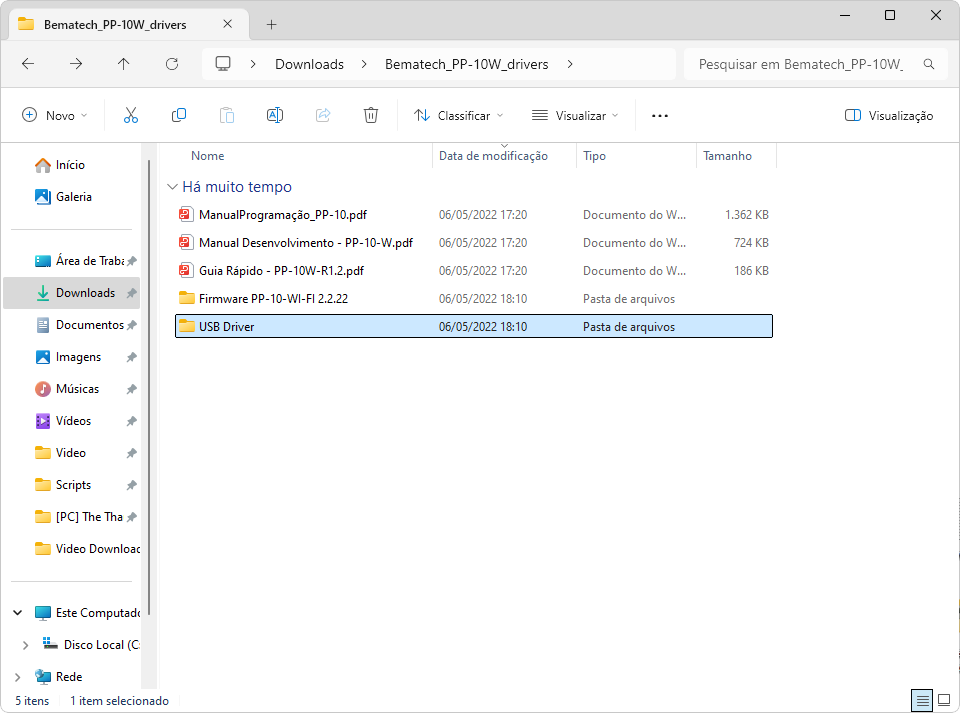The height and width of the screenshot is (713, 960).
Task: Click the Copy icon in toolbar
Action: (x=179, y=115)
